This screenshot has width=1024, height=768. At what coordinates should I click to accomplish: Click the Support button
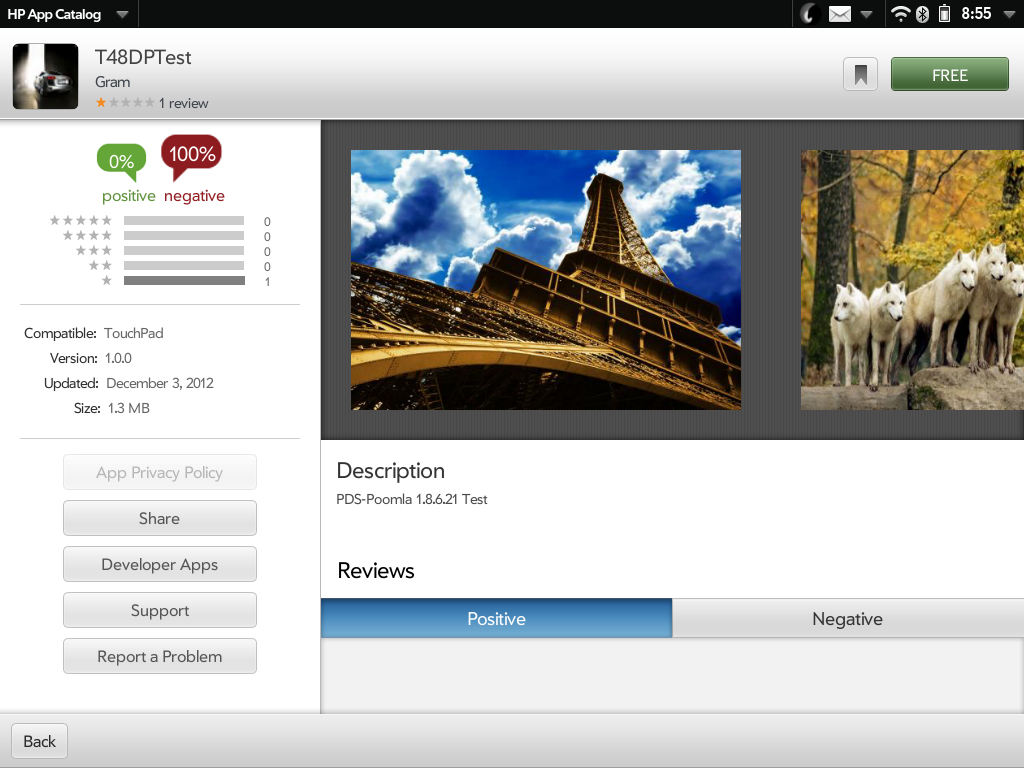click(160, 610)
